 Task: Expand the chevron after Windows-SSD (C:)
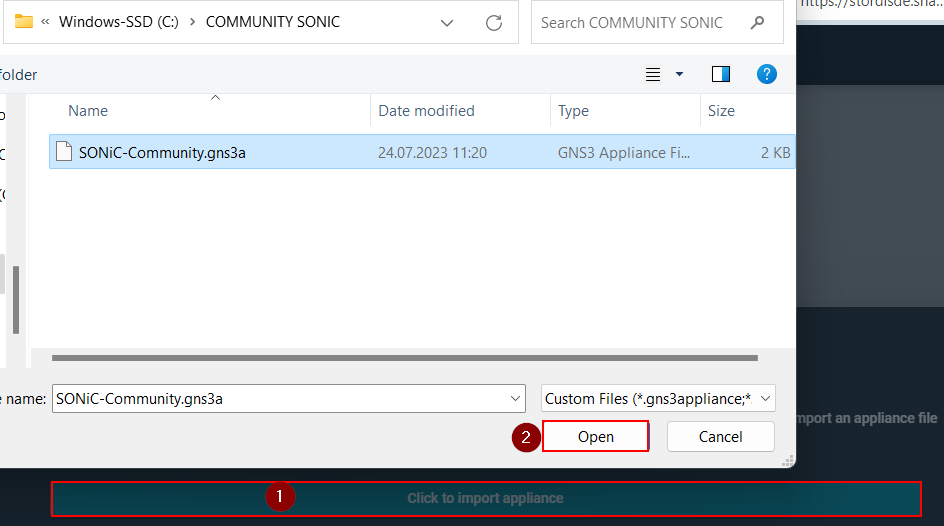[x=192, y=22]
